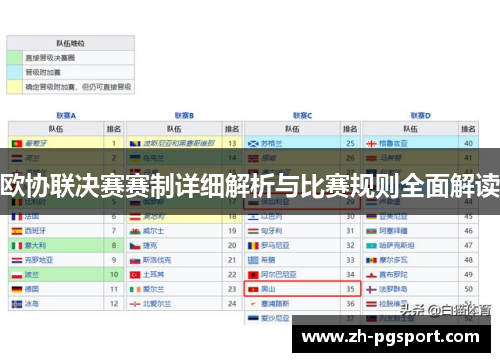The width and height of the screenshot is (500, 362).
Task: Open the 黑山 team link
Action: tap(268, 289)
